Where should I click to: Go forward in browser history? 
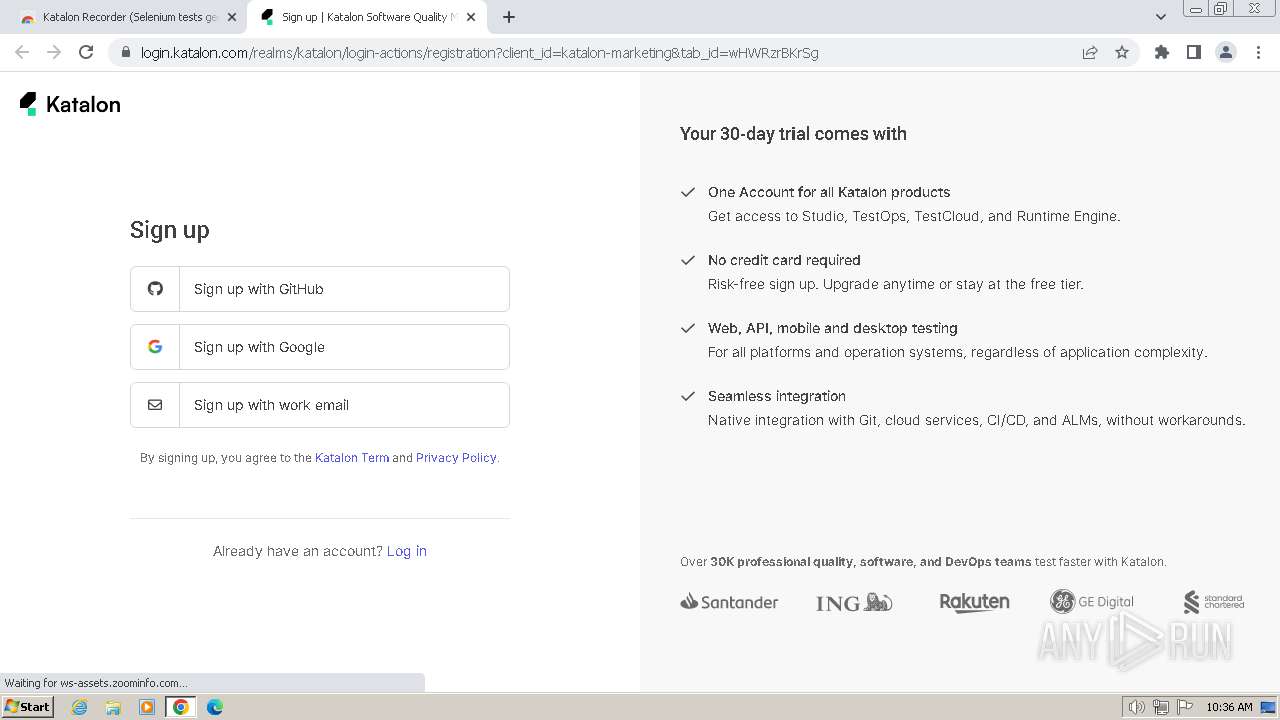point(54,52)
